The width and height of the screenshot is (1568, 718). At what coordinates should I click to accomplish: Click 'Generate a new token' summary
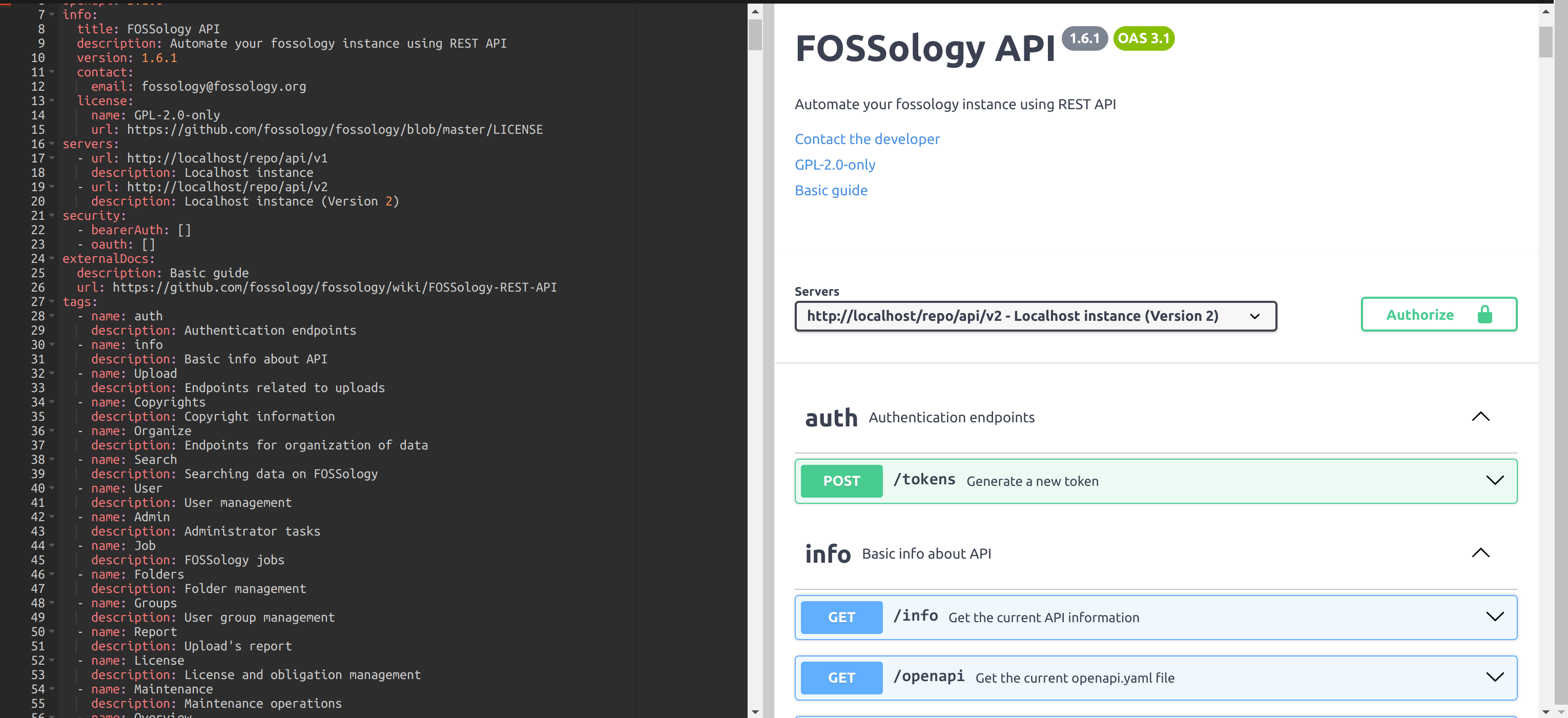tap(1033, 482)
